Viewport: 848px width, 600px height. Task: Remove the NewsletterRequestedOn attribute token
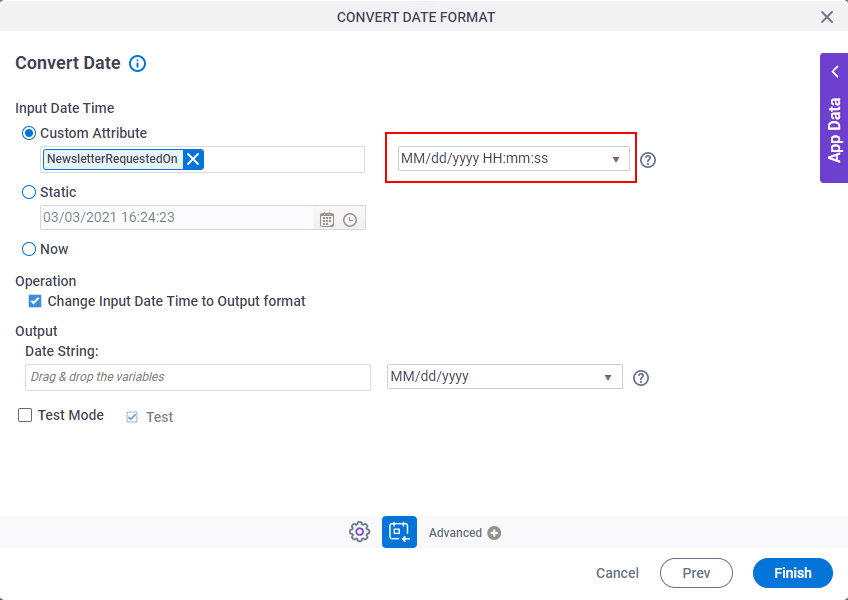pos(193,159)
